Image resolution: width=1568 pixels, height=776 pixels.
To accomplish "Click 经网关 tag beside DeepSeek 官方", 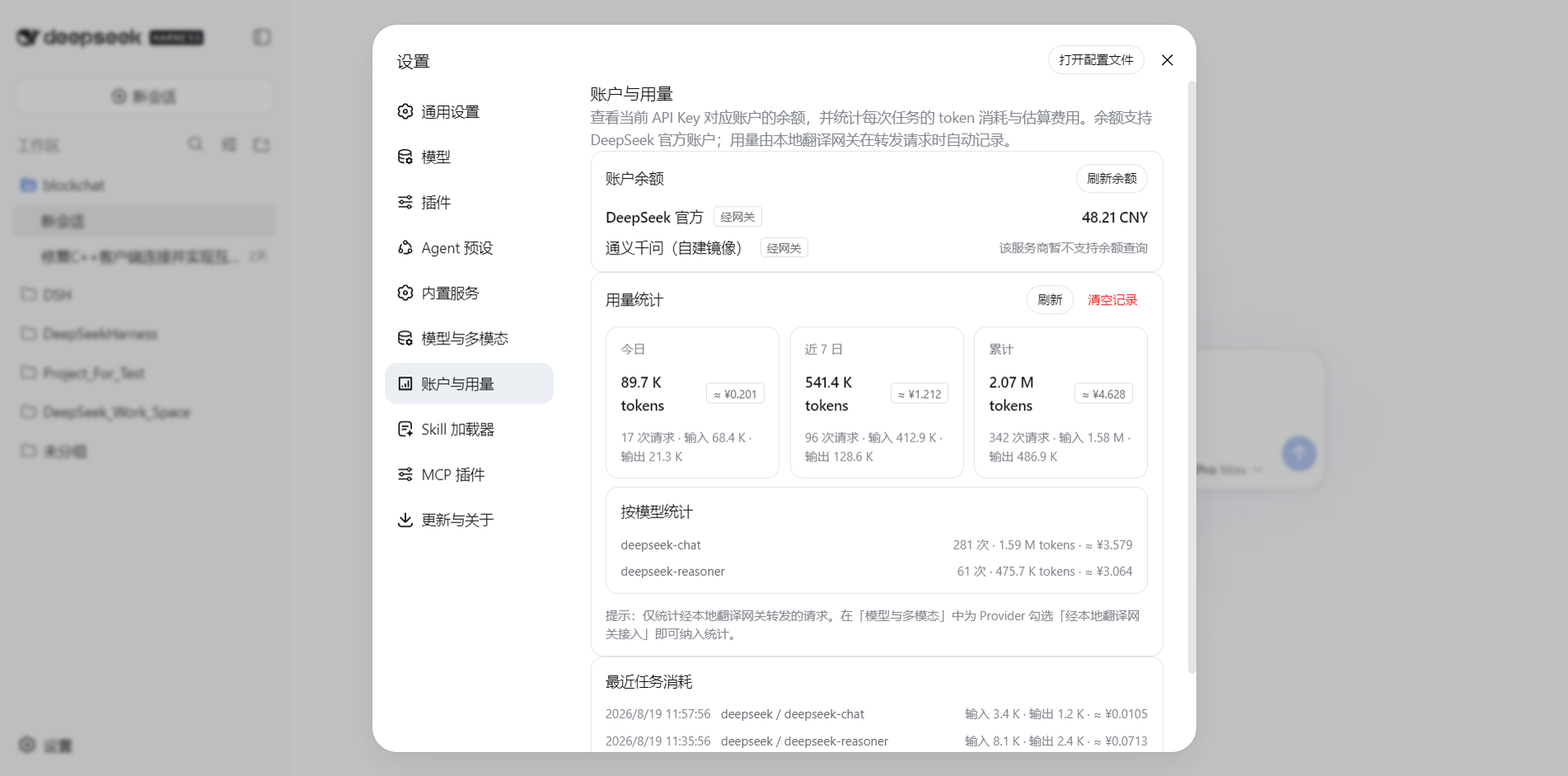I will coord(737,217).
